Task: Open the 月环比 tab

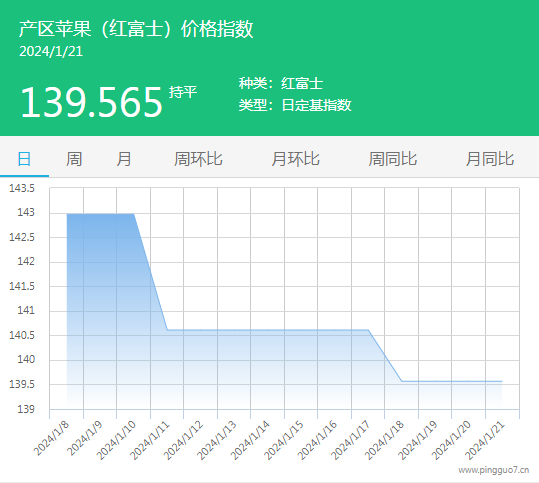Action: pyautogui.click(x=295, y=159)
